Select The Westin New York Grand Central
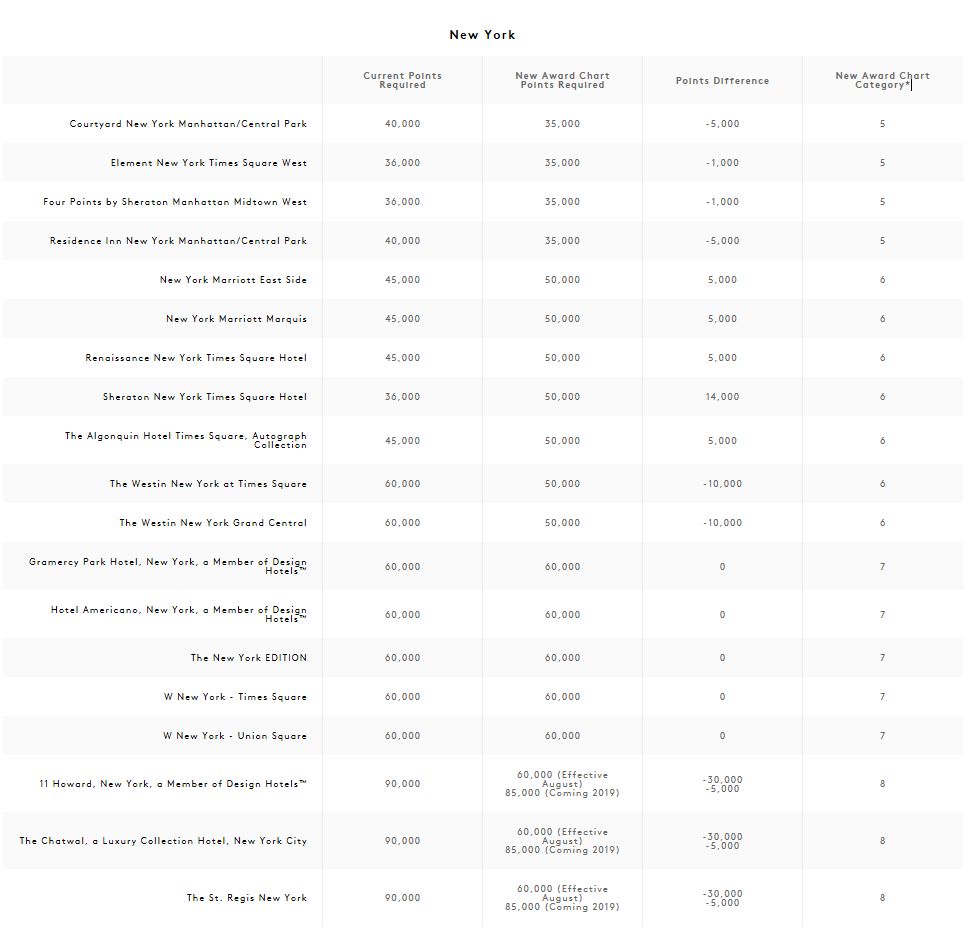This screenshot has height=930, width=969. click(213, 523)
